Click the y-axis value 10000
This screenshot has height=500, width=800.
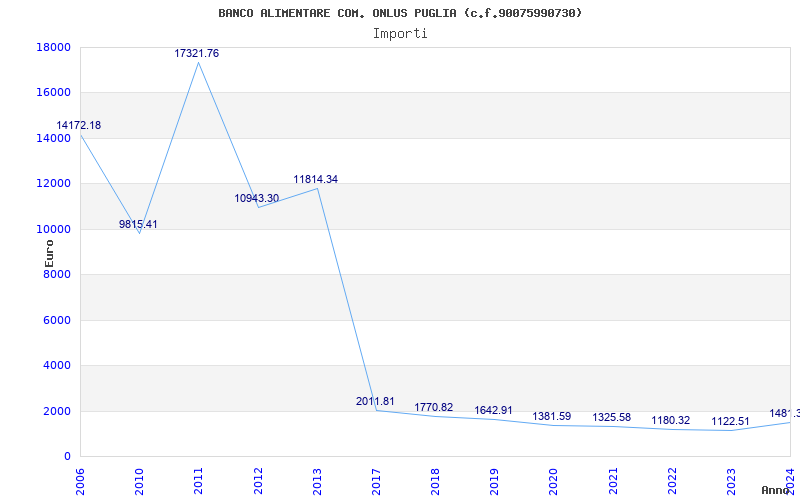coord(53,229)
